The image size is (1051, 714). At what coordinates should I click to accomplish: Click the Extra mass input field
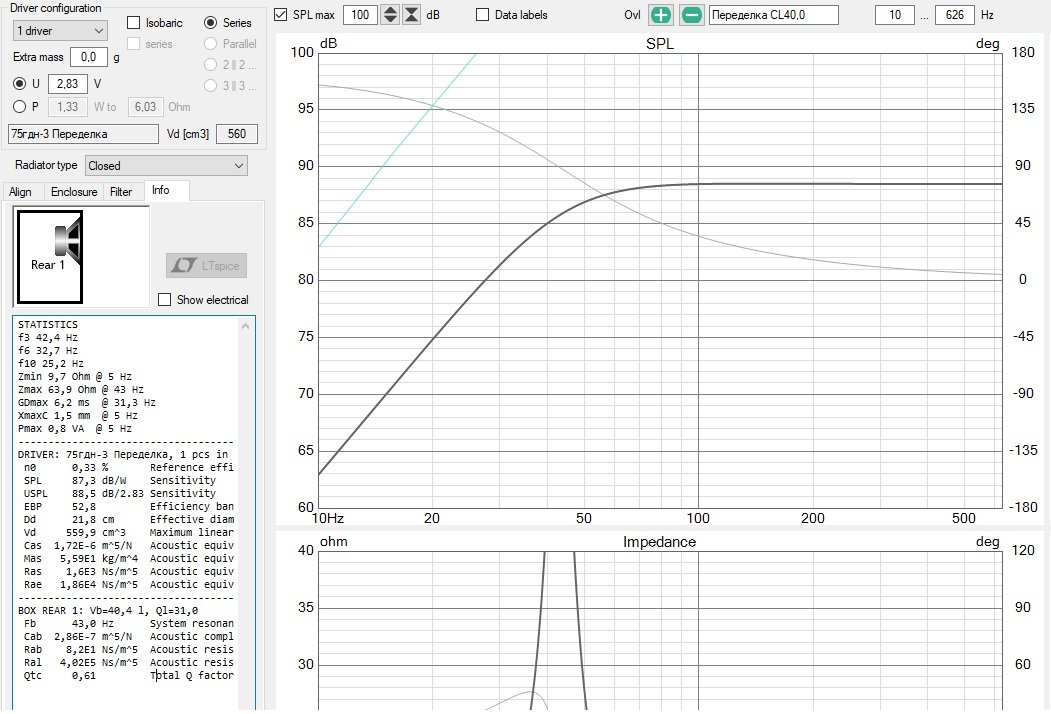pyautogui.click(x=89, y=57)
